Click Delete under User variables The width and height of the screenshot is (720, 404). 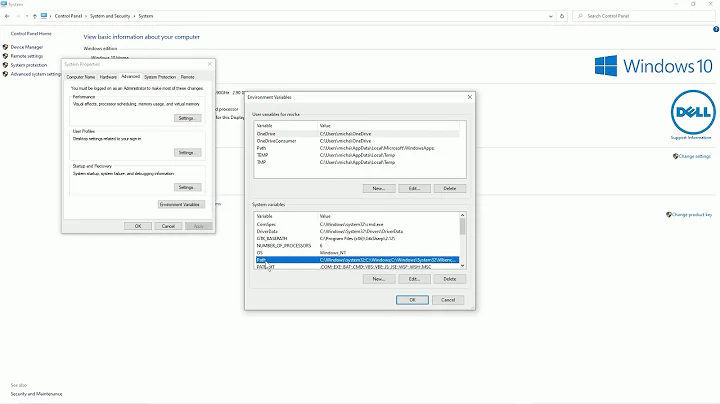450,188
